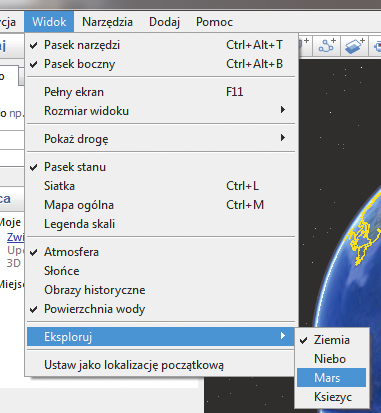Click the Add Path toolbar icon
This screenshot has width=381, height=413.
pyautogui.click(x=326, y=46)
